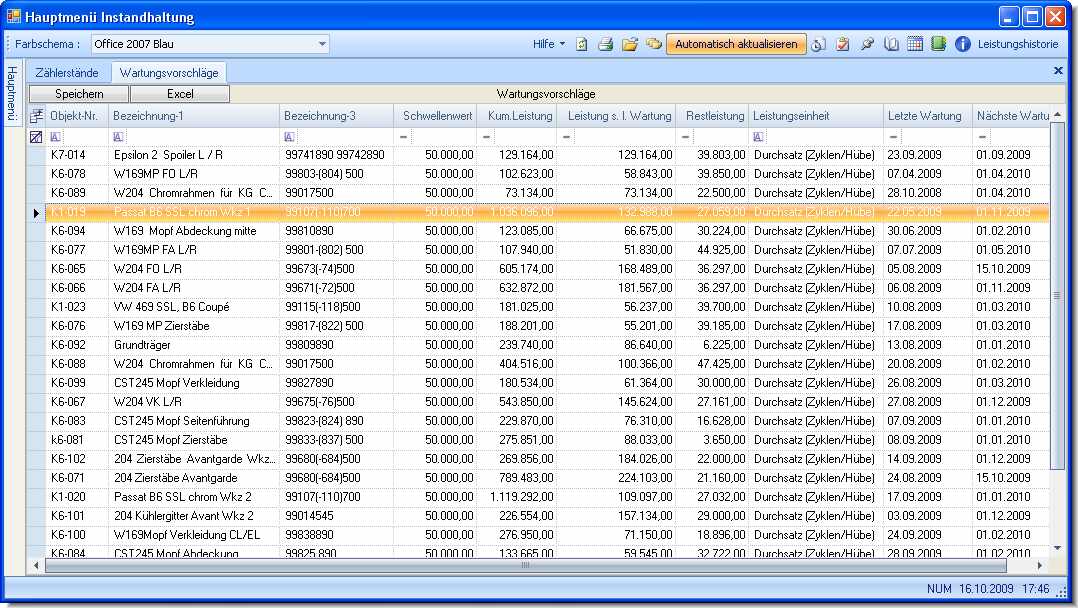The width and height of the screenshot is (1078, 608).
Task: Open Bezeichnung-1 filter operator dropdown
Action: click(119, 137)
